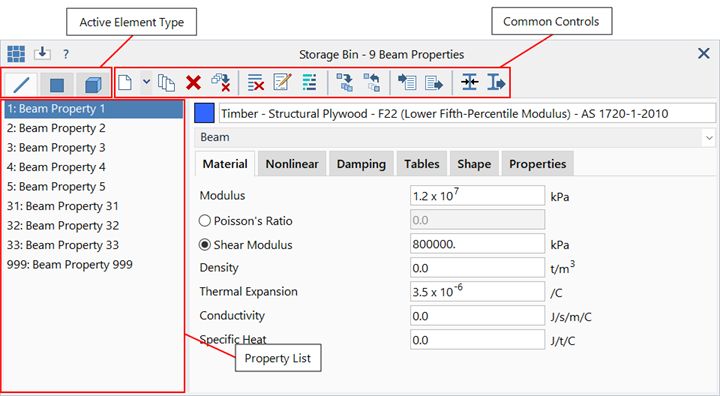Open the Shape tab
Screen dimensions: 720x396
474,164
